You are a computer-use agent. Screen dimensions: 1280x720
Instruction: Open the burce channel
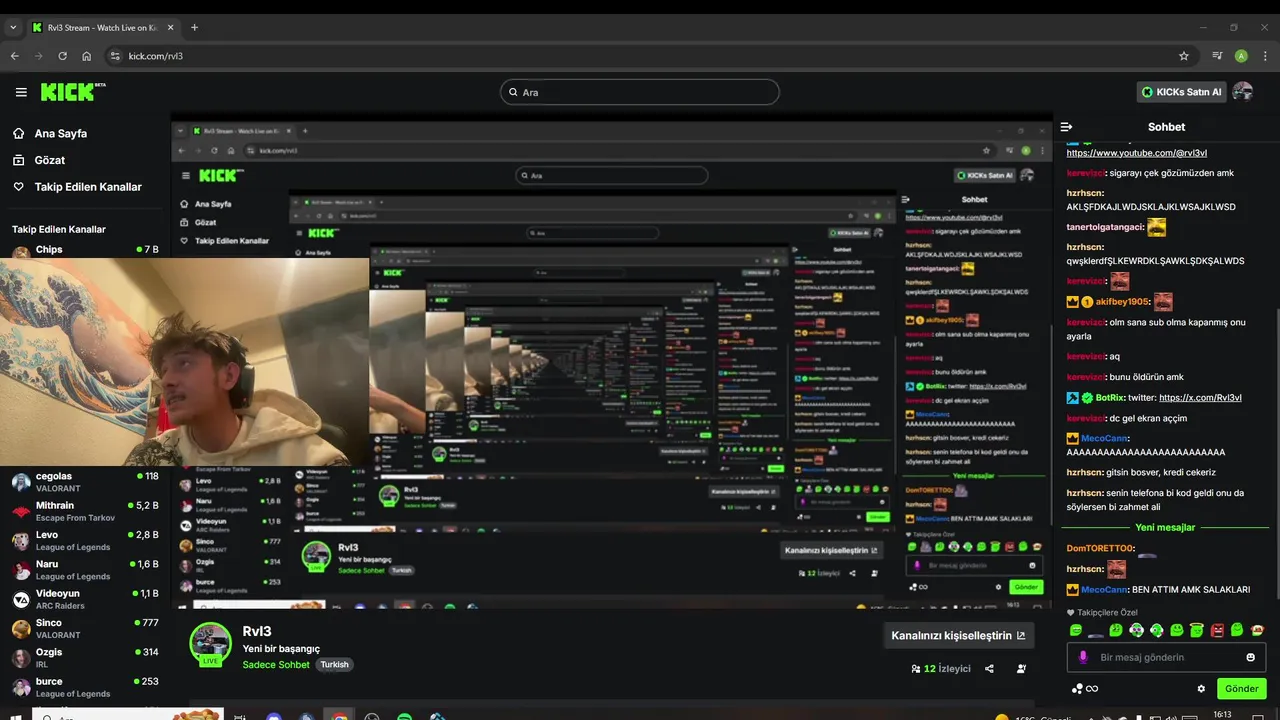click(x=86, y=687)
